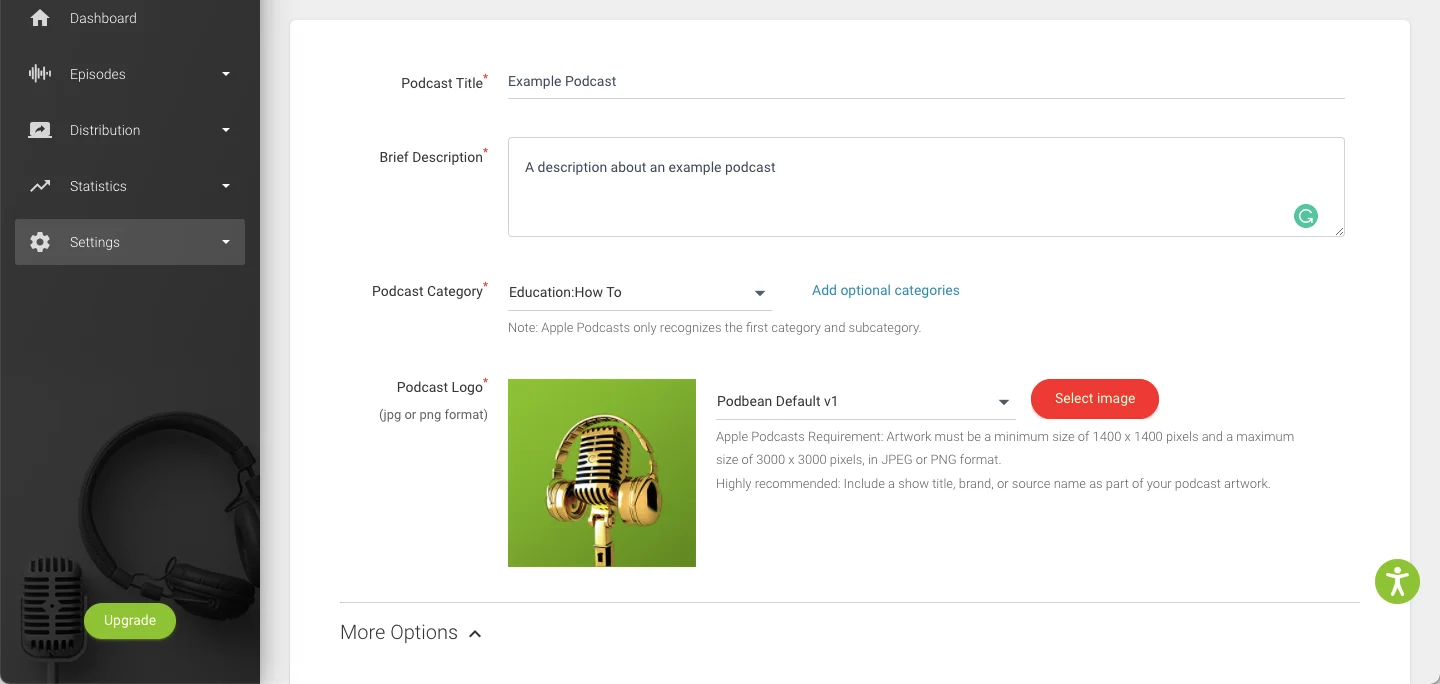Screen dimensions: 1440x684
Task: Click the Grammarly icon in the description box
Action: (1305, 216)
